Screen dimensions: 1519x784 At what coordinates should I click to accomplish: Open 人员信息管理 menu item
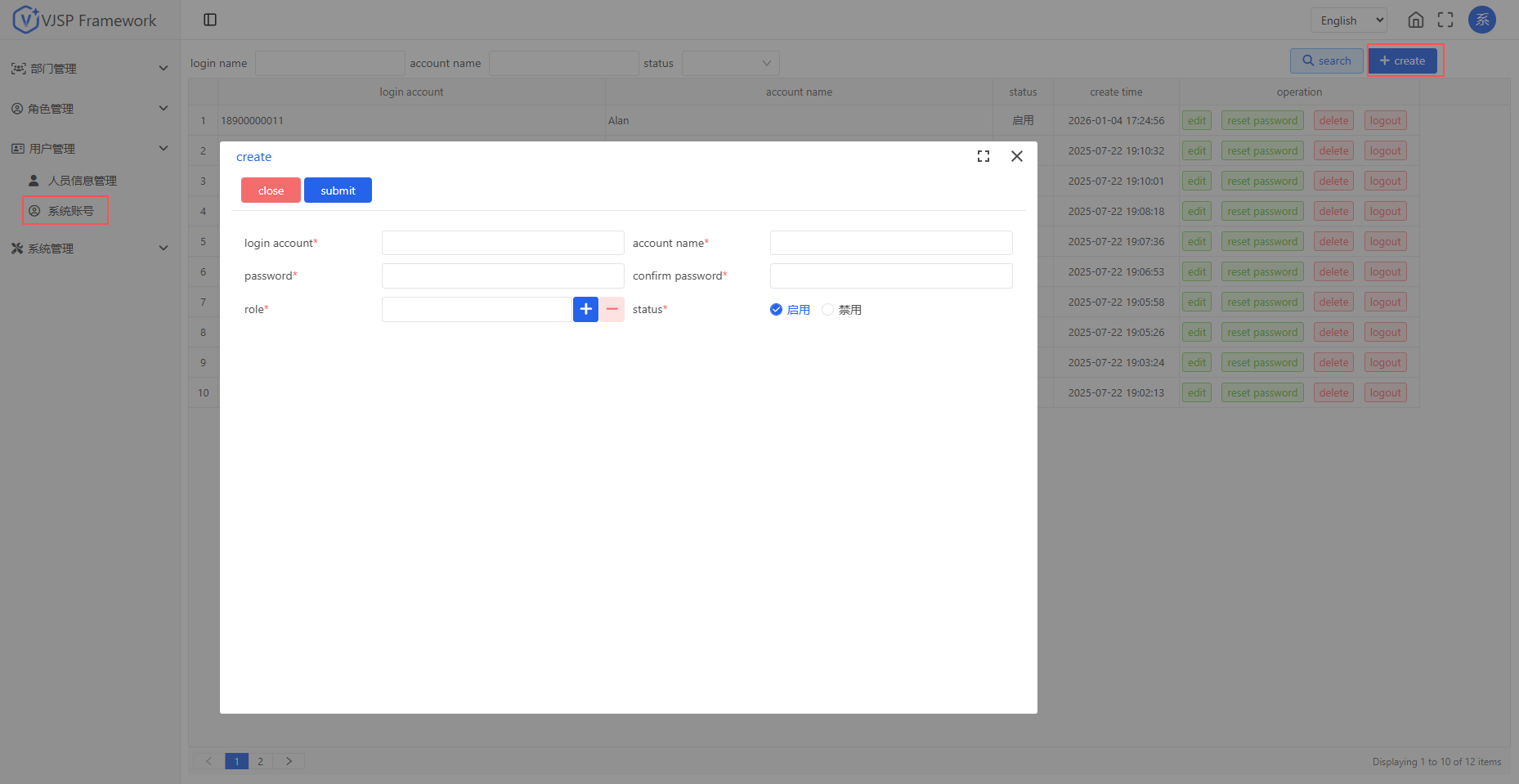82,181
